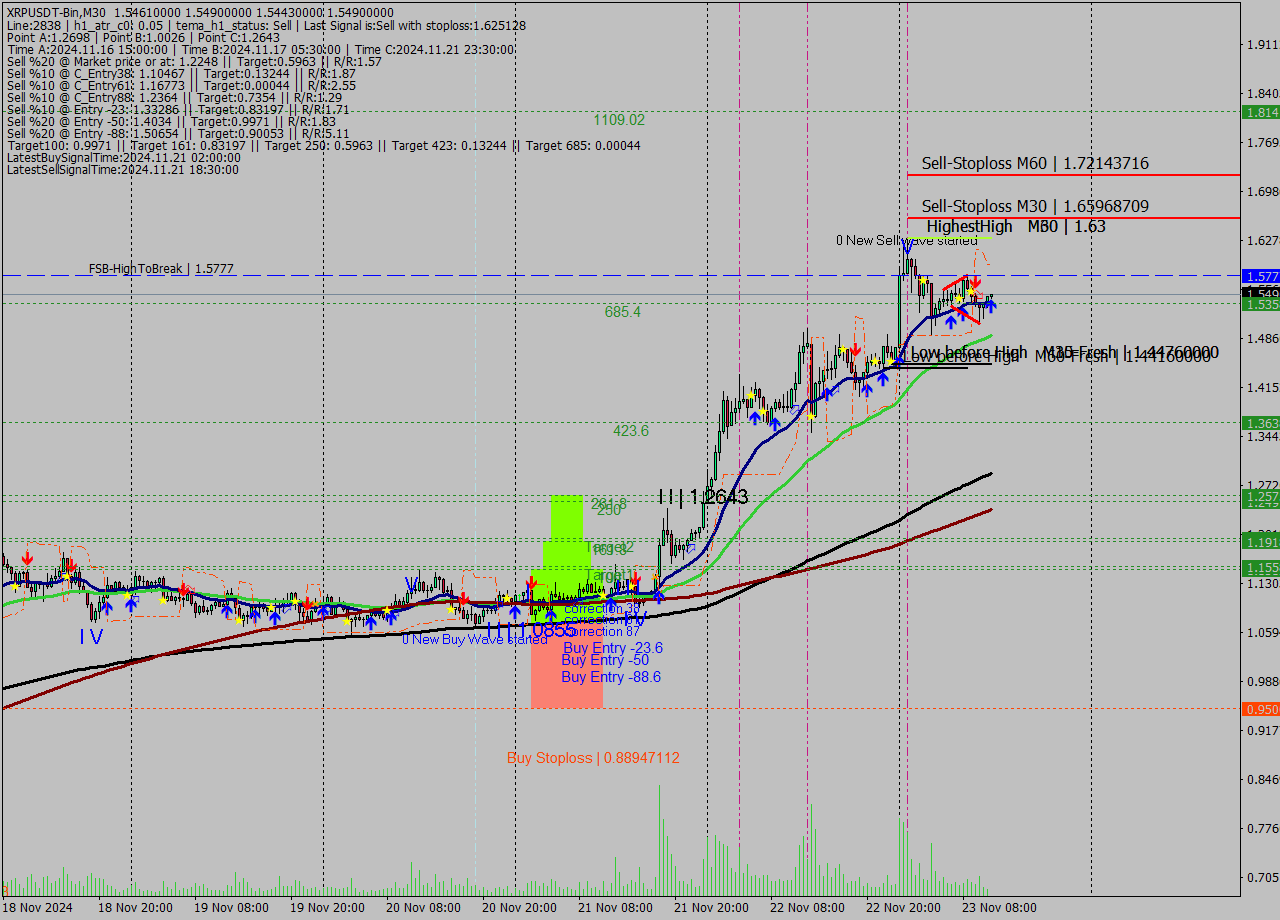Click the '0 New Buy Wave started' label
The width and height of the screenshot is (1280, 920).
click(474, 639)
